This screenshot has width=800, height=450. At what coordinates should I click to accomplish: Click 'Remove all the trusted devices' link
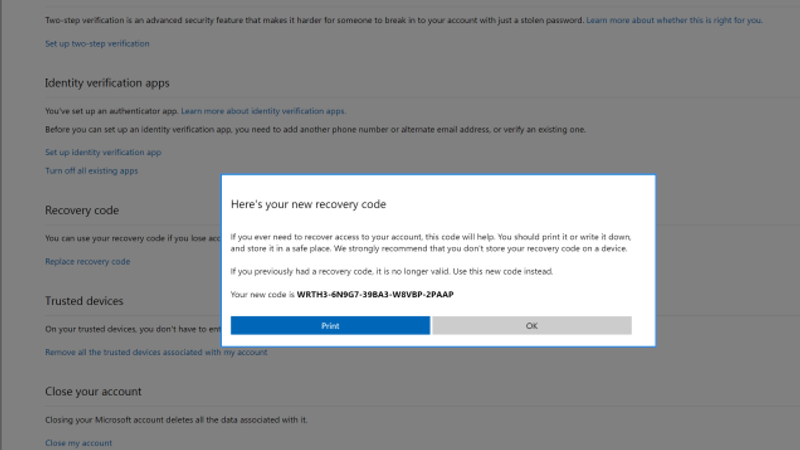[x=156, y=352]
